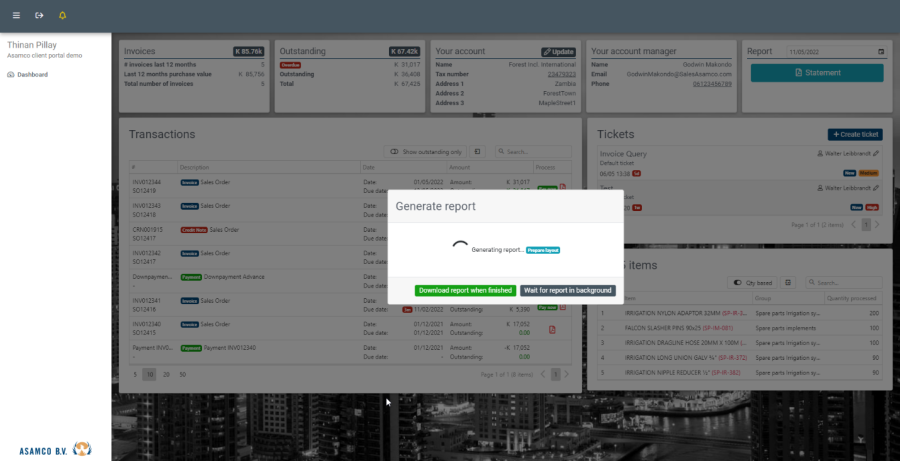Image resolution: width=900 pixels, height=461 pixels.
Task: Click the delete icon next to Qty based
Action: coord(788,283)
